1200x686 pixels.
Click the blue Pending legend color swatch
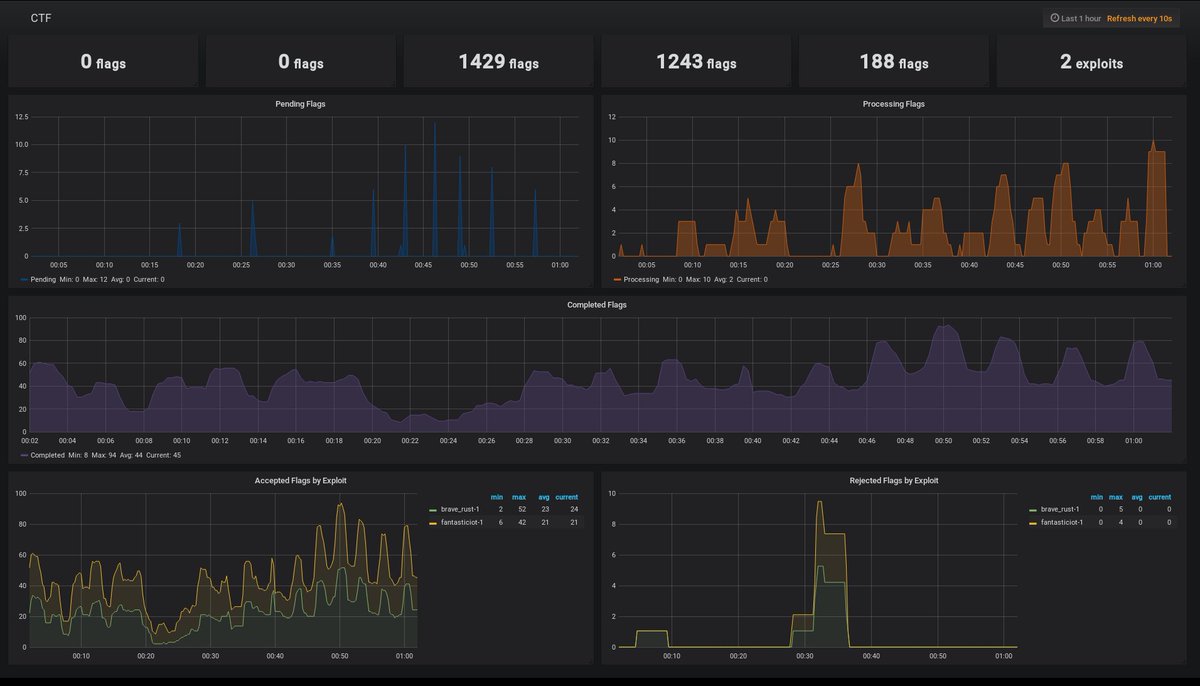tap(25, 280)
